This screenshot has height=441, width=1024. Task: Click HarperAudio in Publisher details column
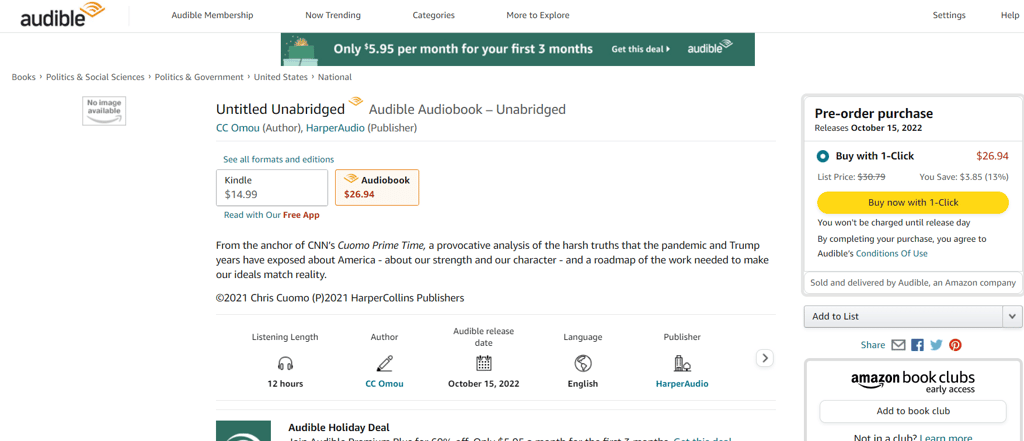682,384
